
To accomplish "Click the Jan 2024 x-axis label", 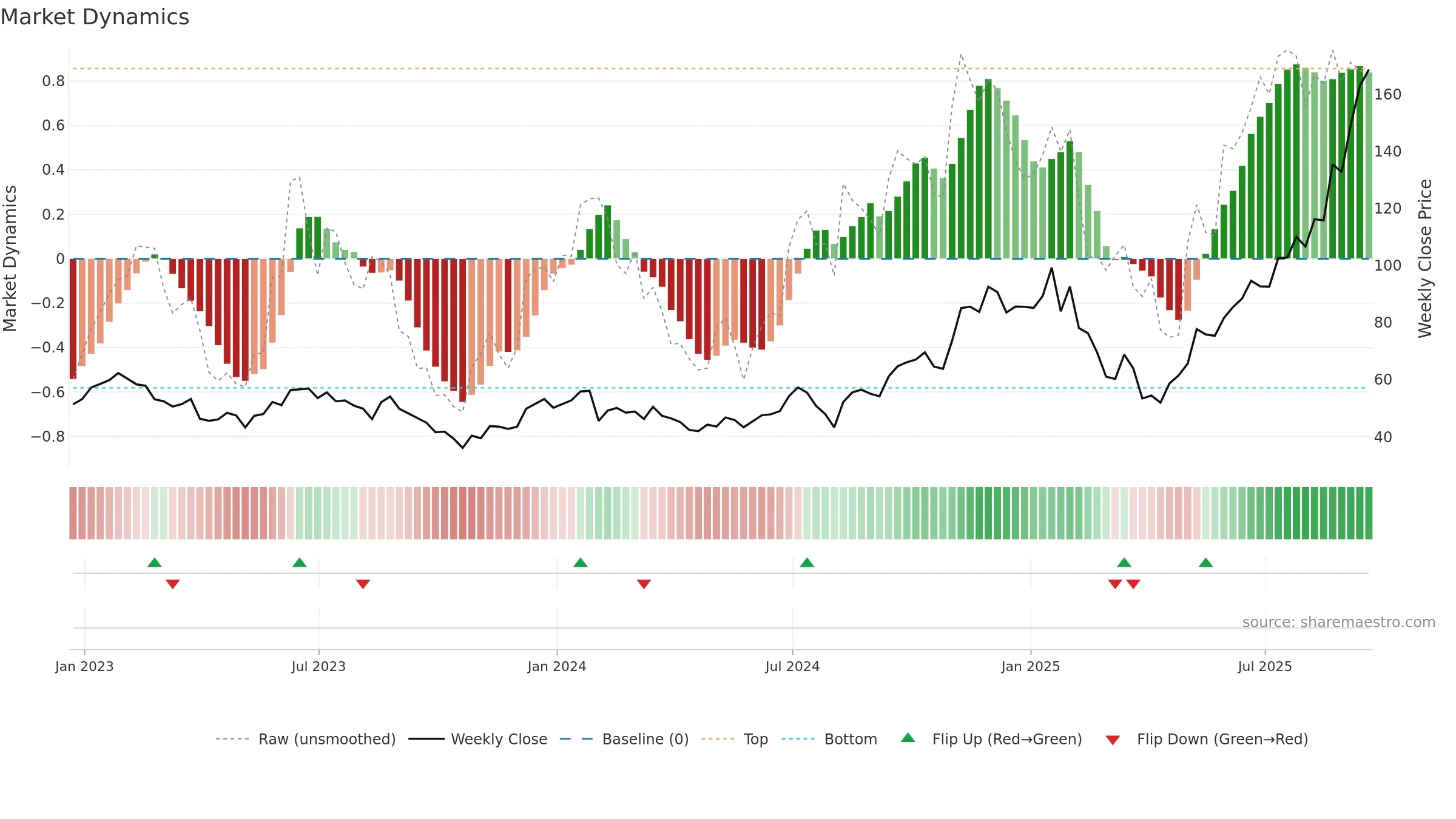I will (x=557, y=666).
